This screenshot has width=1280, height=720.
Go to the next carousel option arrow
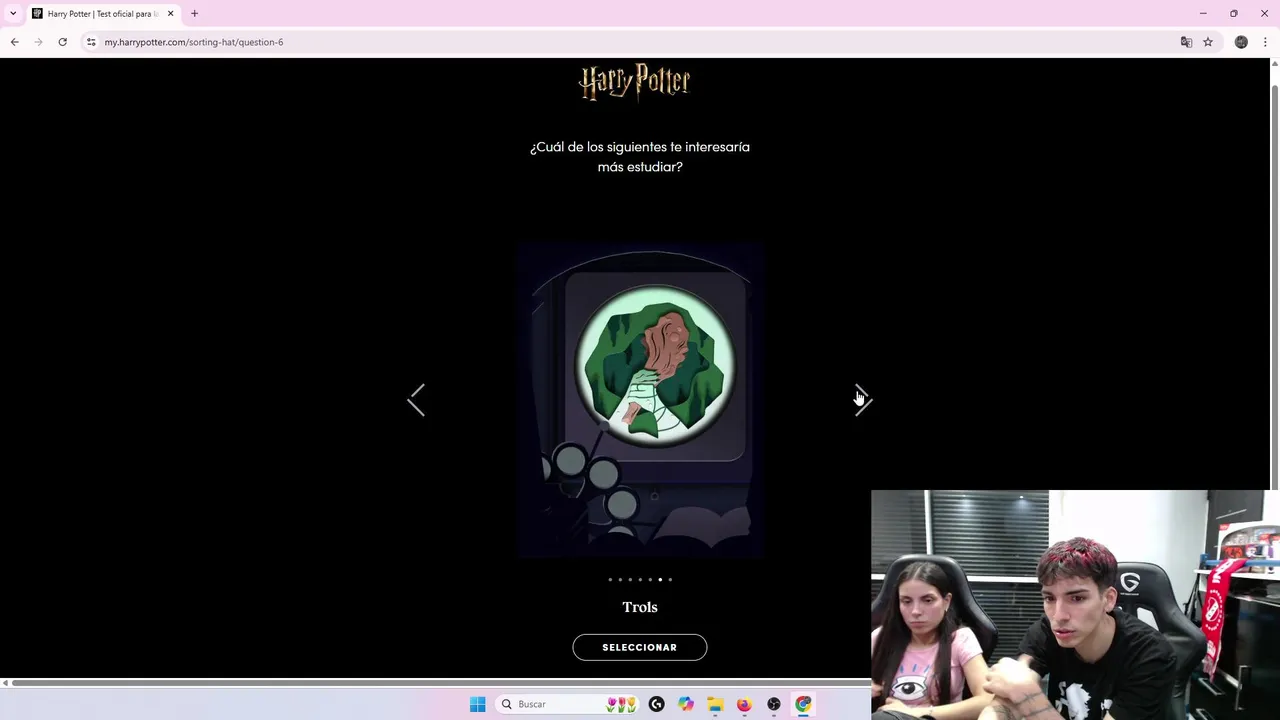click(863, 400)
